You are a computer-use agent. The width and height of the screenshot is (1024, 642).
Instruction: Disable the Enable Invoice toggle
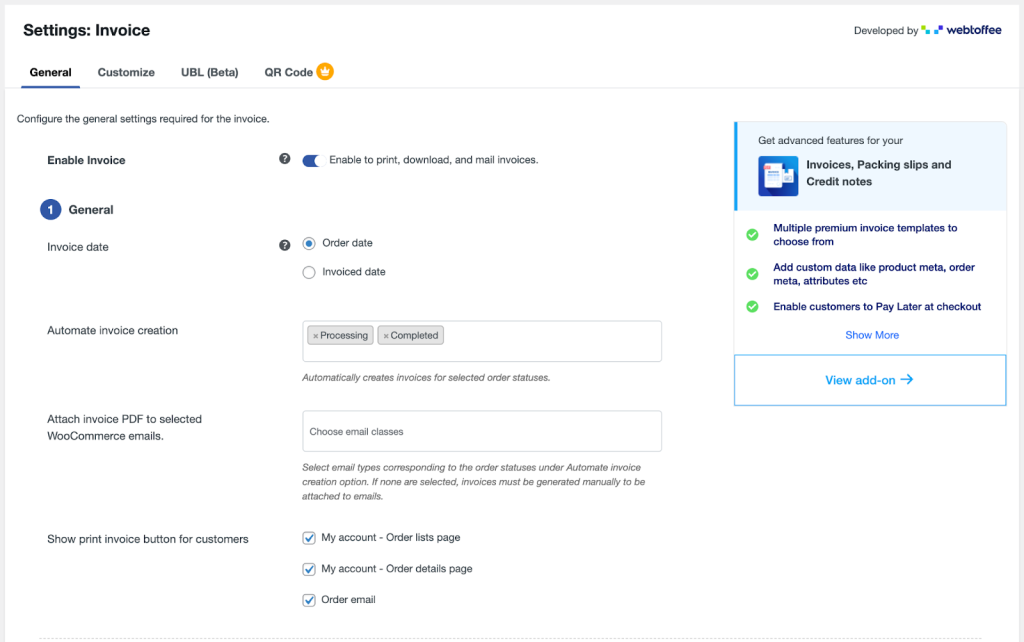pyautogui.click(x=312, y=158)
